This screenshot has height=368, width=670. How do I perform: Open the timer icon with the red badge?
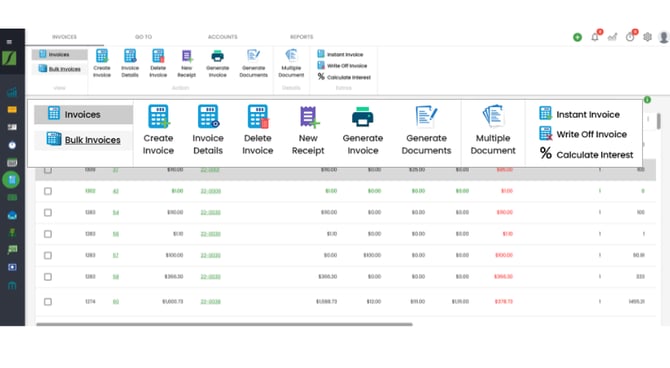[x=630, y=37]
